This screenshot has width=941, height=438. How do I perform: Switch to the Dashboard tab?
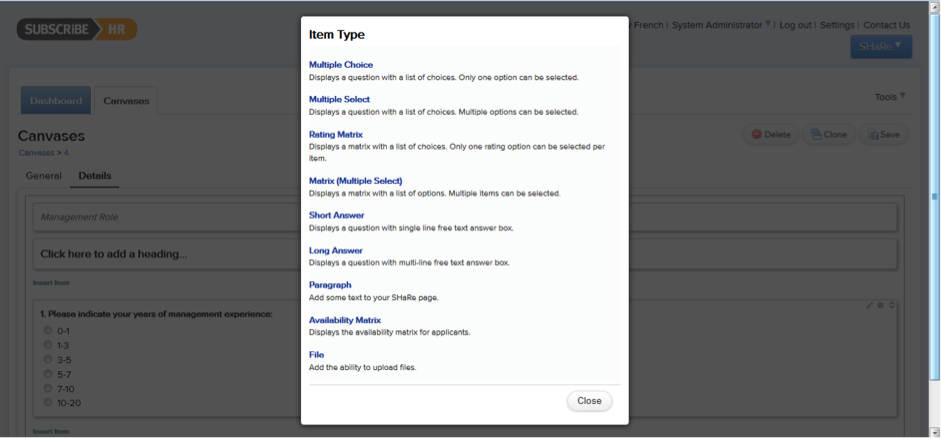point(56,101)
